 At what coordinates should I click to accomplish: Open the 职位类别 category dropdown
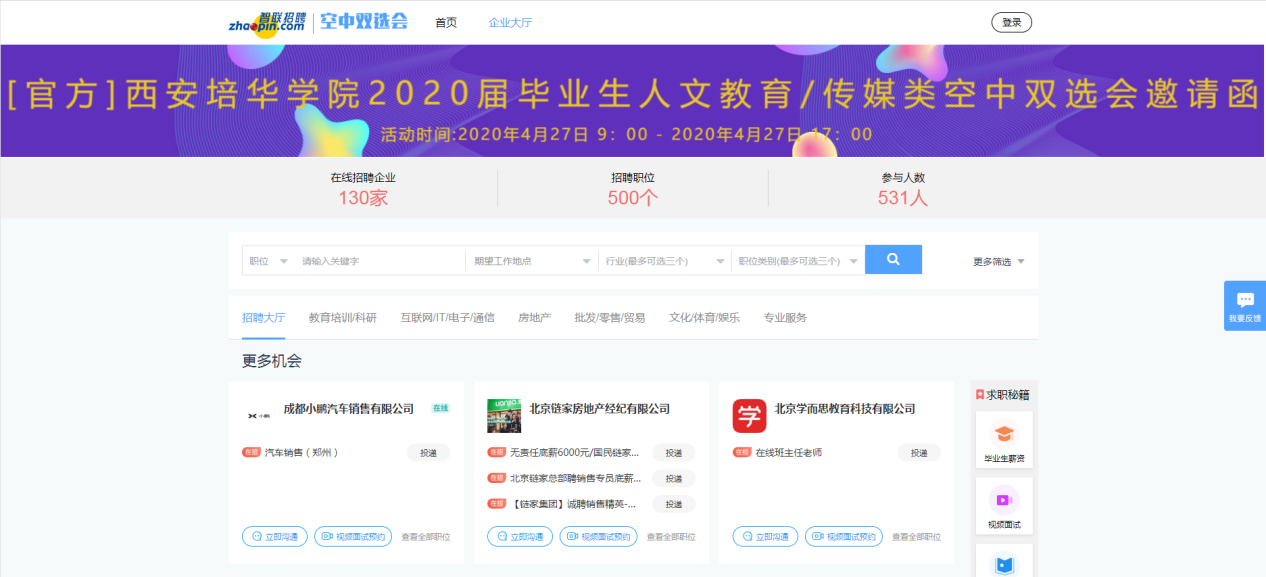797,261
